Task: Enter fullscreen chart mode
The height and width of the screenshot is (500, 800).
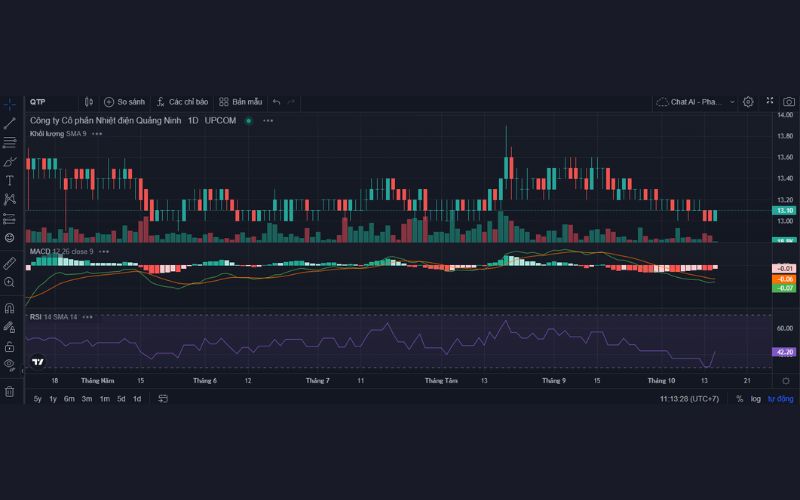Action: pyautogui.click(x=770, y=102)
